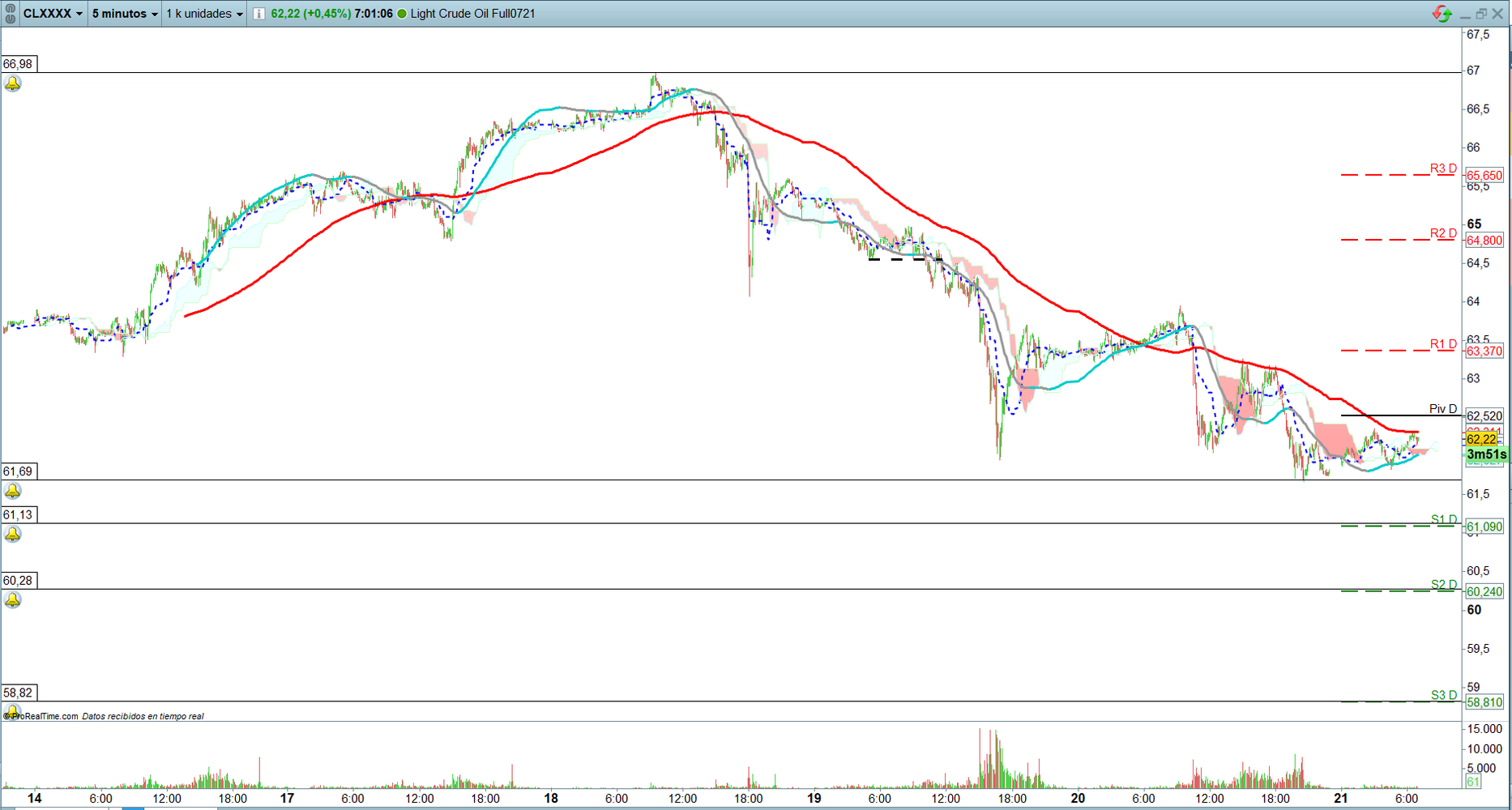Close the chart window
The image size is (1512, 810).
coord(1497,14)
